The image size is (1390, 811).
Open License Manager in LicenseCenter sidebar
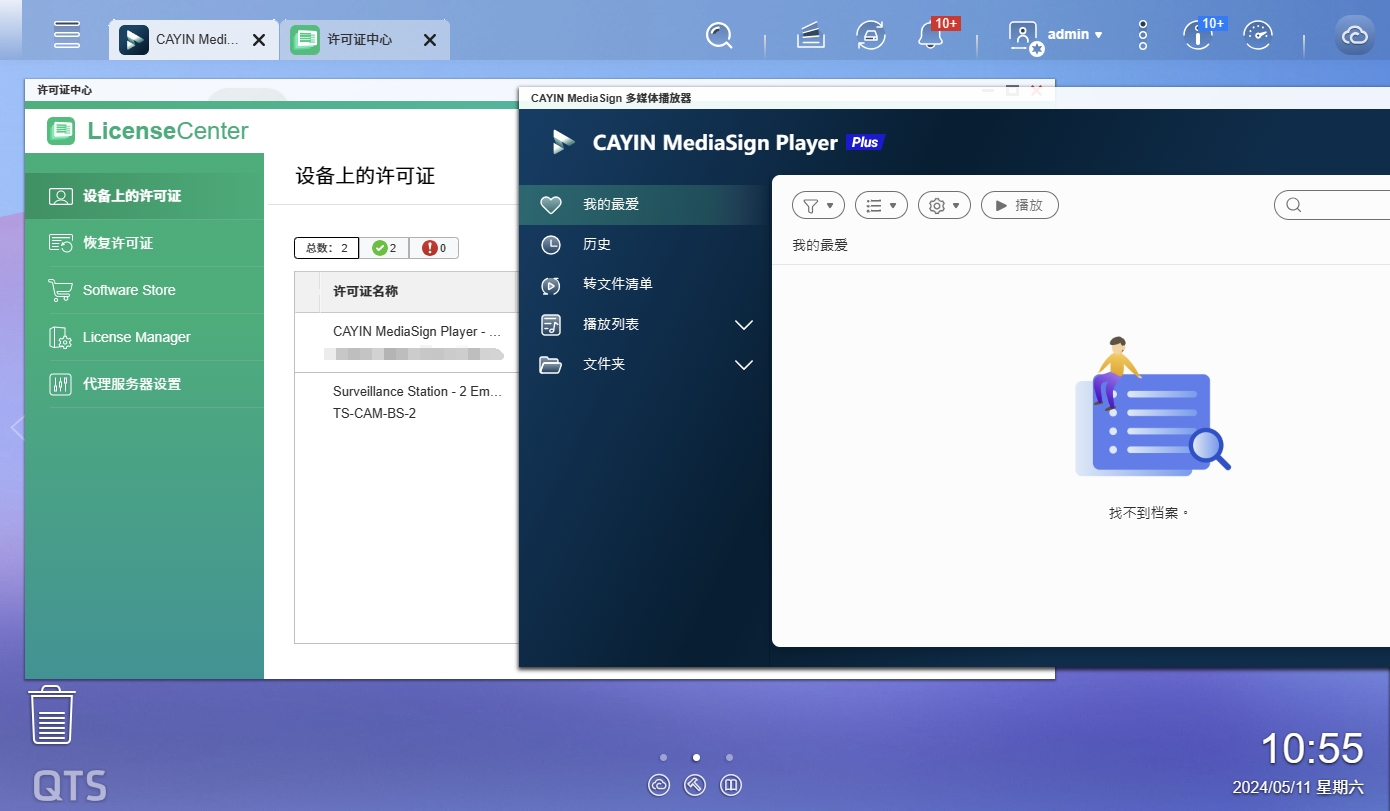click(x=144, y=337)
